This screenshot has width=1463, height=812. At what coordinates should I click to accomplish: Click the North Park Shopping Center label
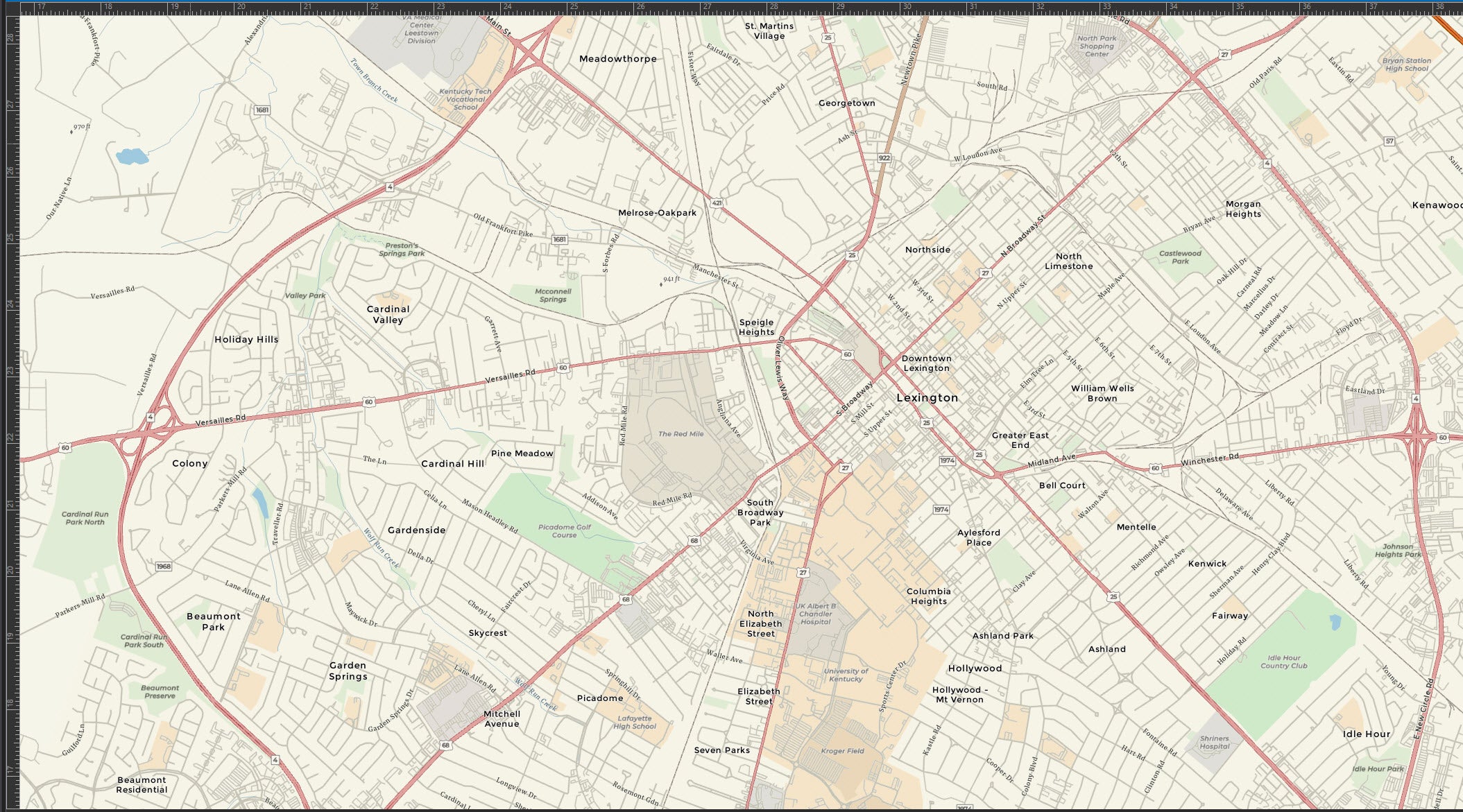[x=1097, y=46]
